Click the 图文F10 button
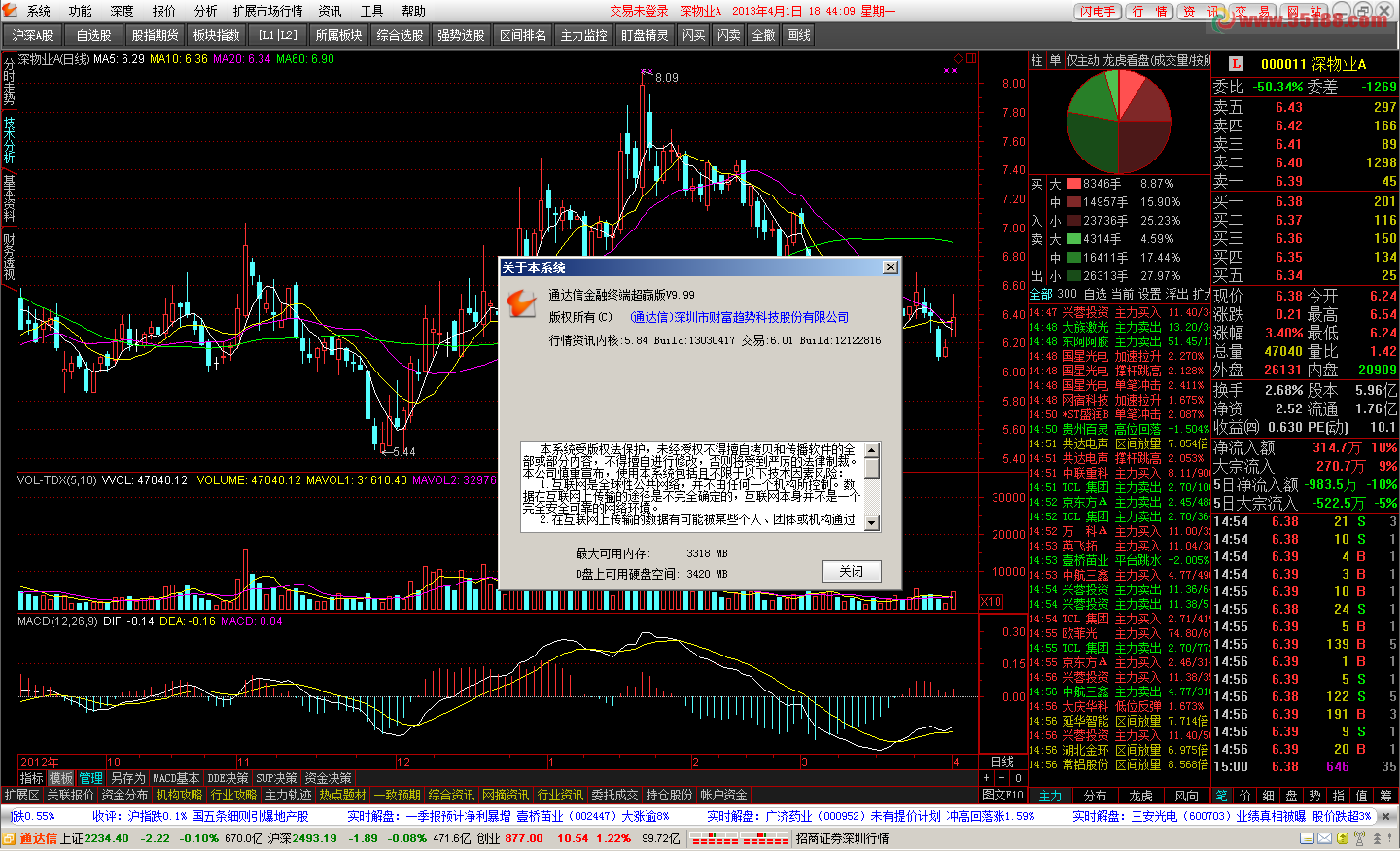1400x851 pixels. [x=1002, y=795]
